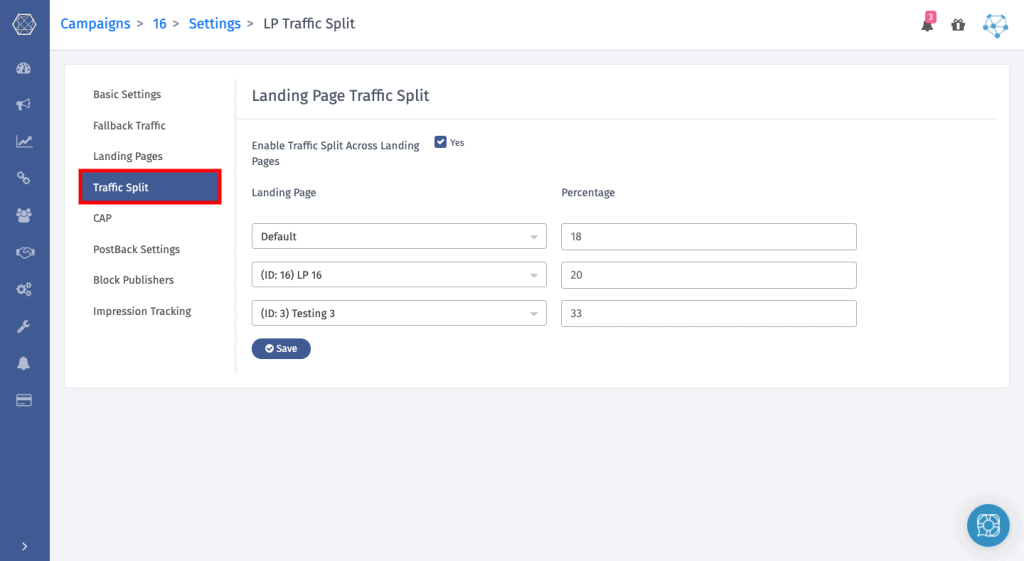
Task: Follow the Campaigns breadcrumb link
Action: (x=95, y=24)
